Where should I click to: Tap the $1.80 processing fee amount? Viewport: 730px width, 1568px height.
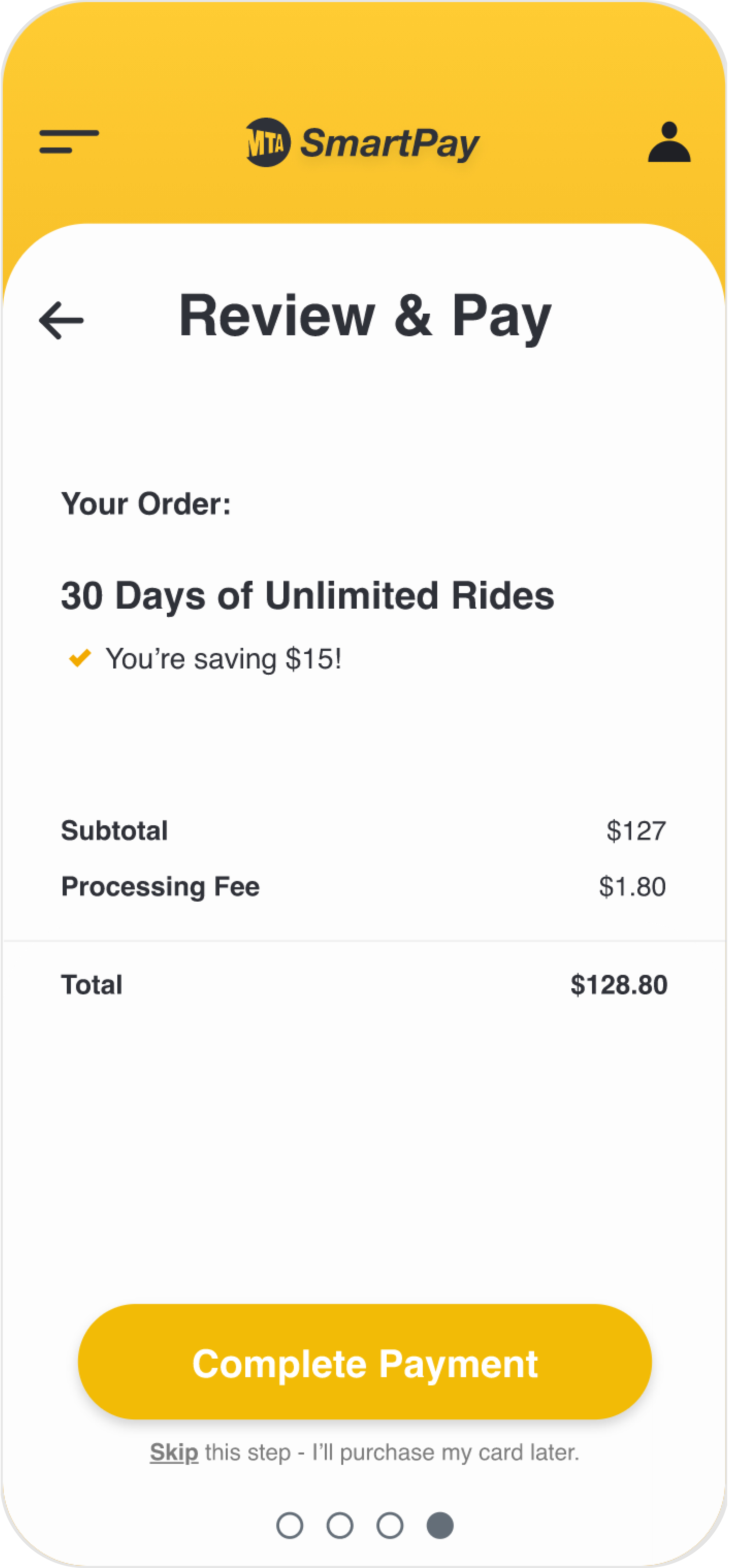[632, 887]
